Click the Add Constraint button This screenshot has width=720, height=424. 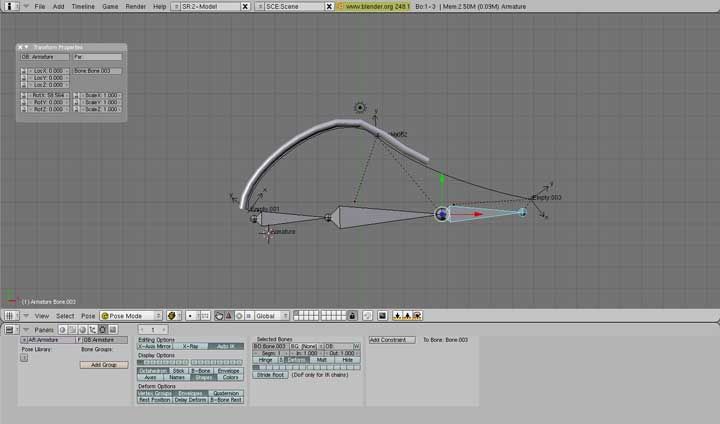click(392, 340)
